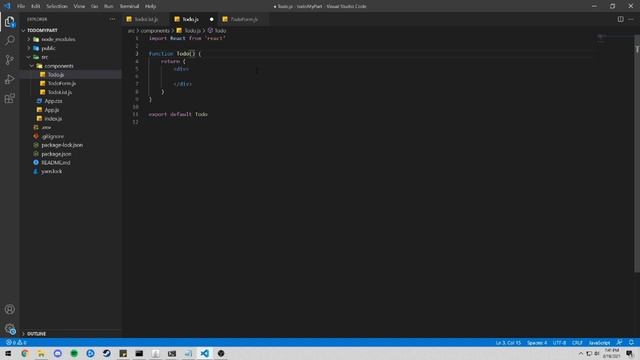640x360 pixels.
Task: Click the Todo symbol breadcrumb
Action: click(217, 31)
